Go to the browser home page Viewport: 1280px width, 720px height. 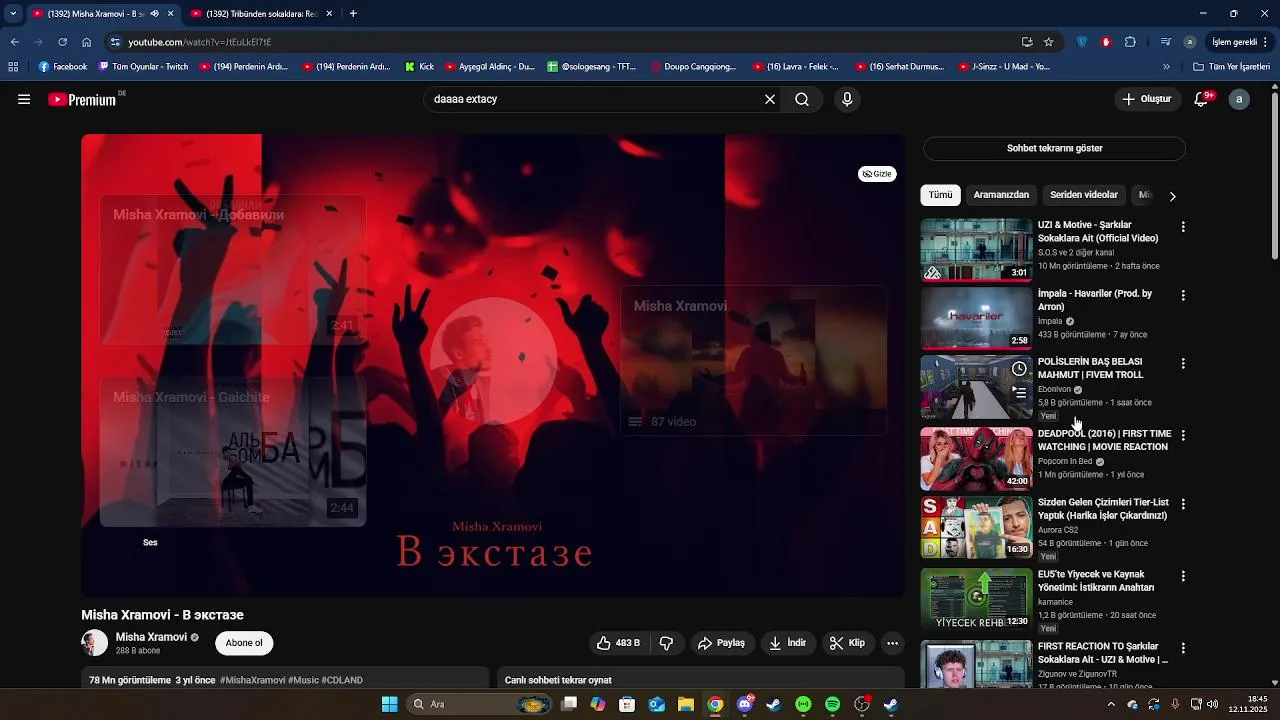(86, 42)
